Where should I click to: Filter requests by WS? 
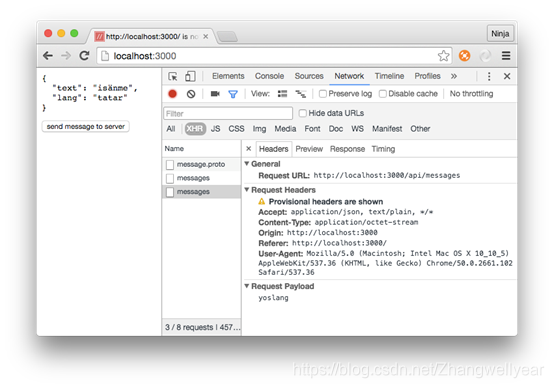[357, 129]
